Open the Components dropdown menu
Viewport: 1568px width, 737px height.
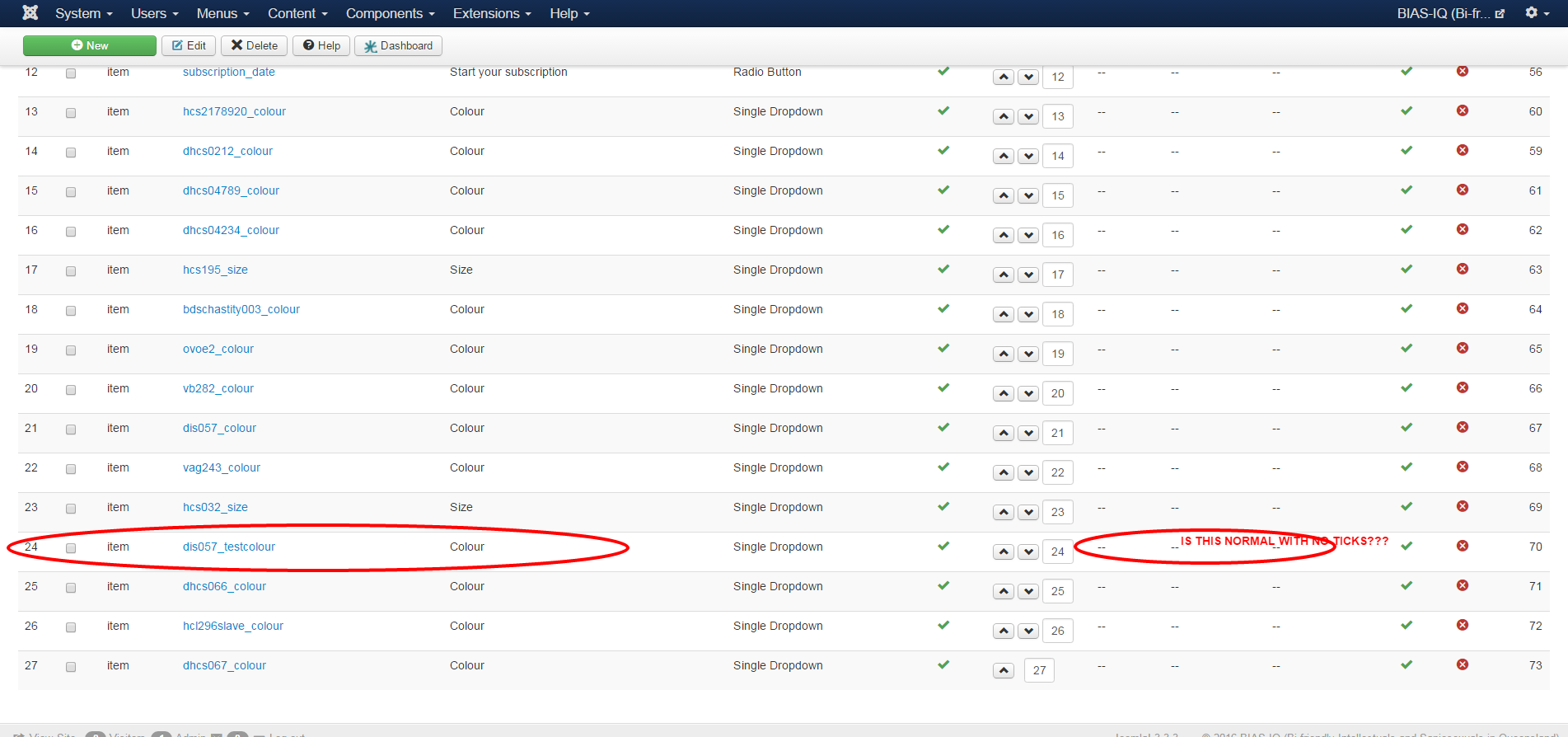[x=391, y=13]
